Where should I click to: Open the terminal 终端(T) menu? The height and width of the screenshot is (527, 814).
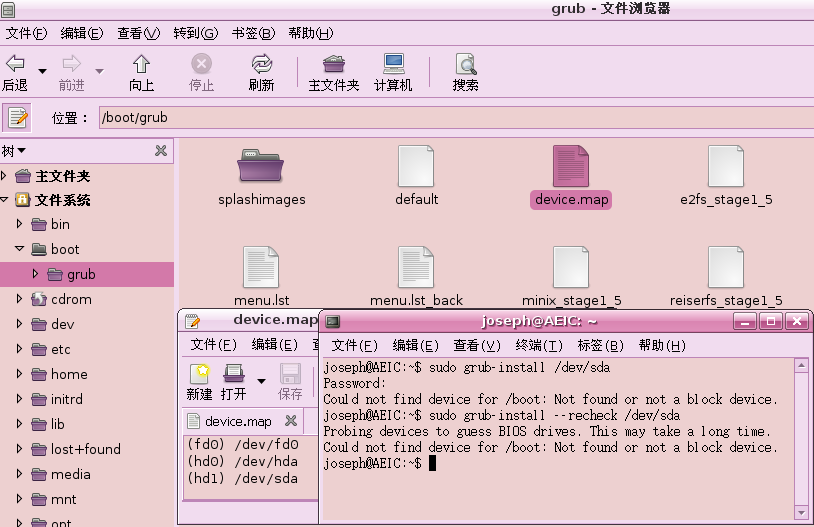pos(539,345)
